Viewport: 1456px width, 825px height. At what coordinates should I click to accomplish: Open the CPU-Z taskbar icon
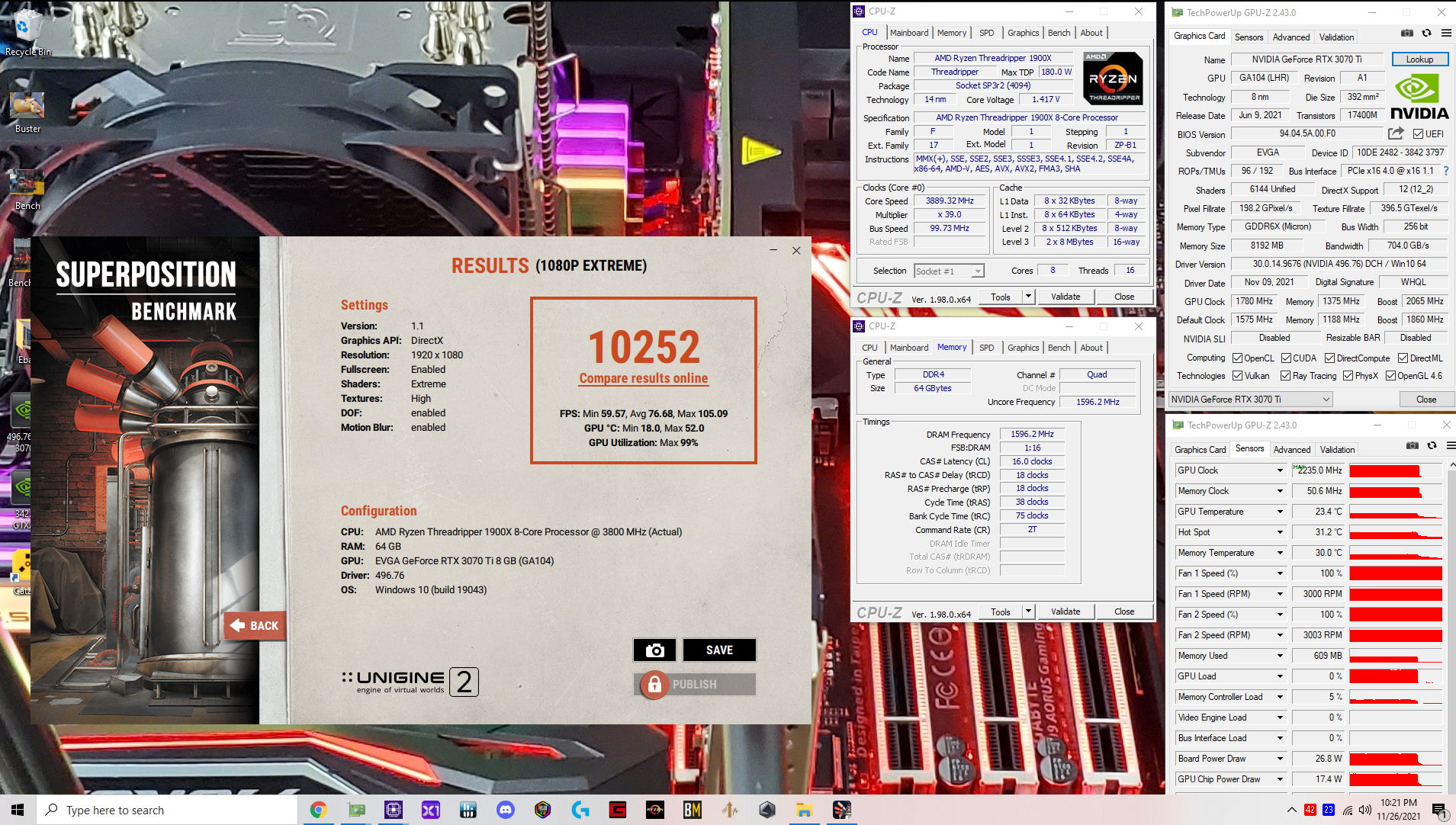click(394, 810)
